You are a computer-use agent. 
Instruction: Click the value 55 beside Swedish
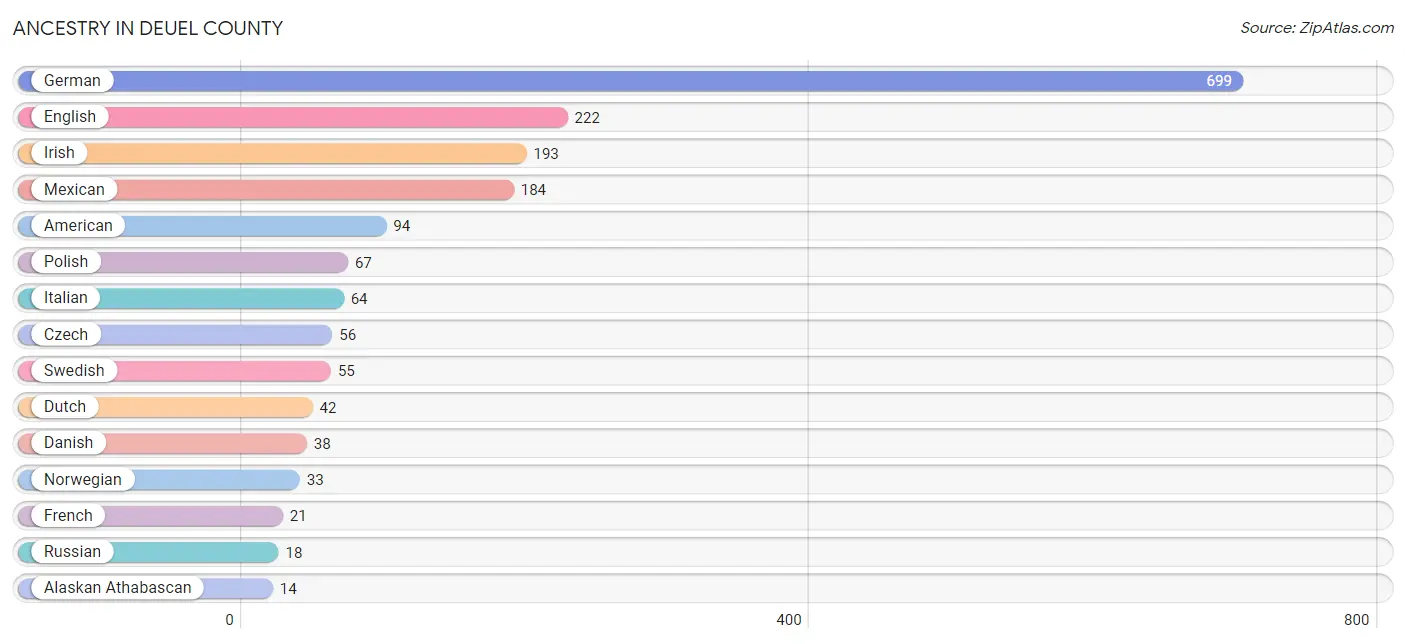(x=346, y=370)
